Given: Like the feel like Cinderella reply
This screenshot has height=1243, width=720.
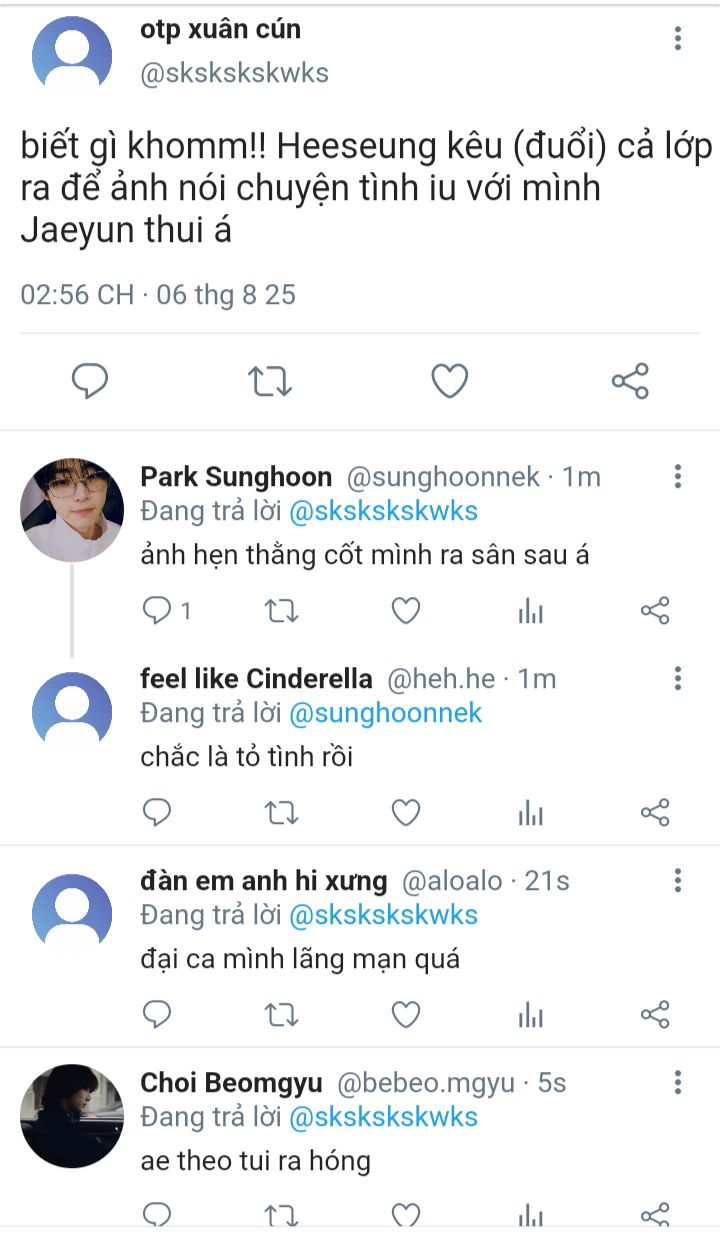Looking at the screenshot, I should (405, 813).
